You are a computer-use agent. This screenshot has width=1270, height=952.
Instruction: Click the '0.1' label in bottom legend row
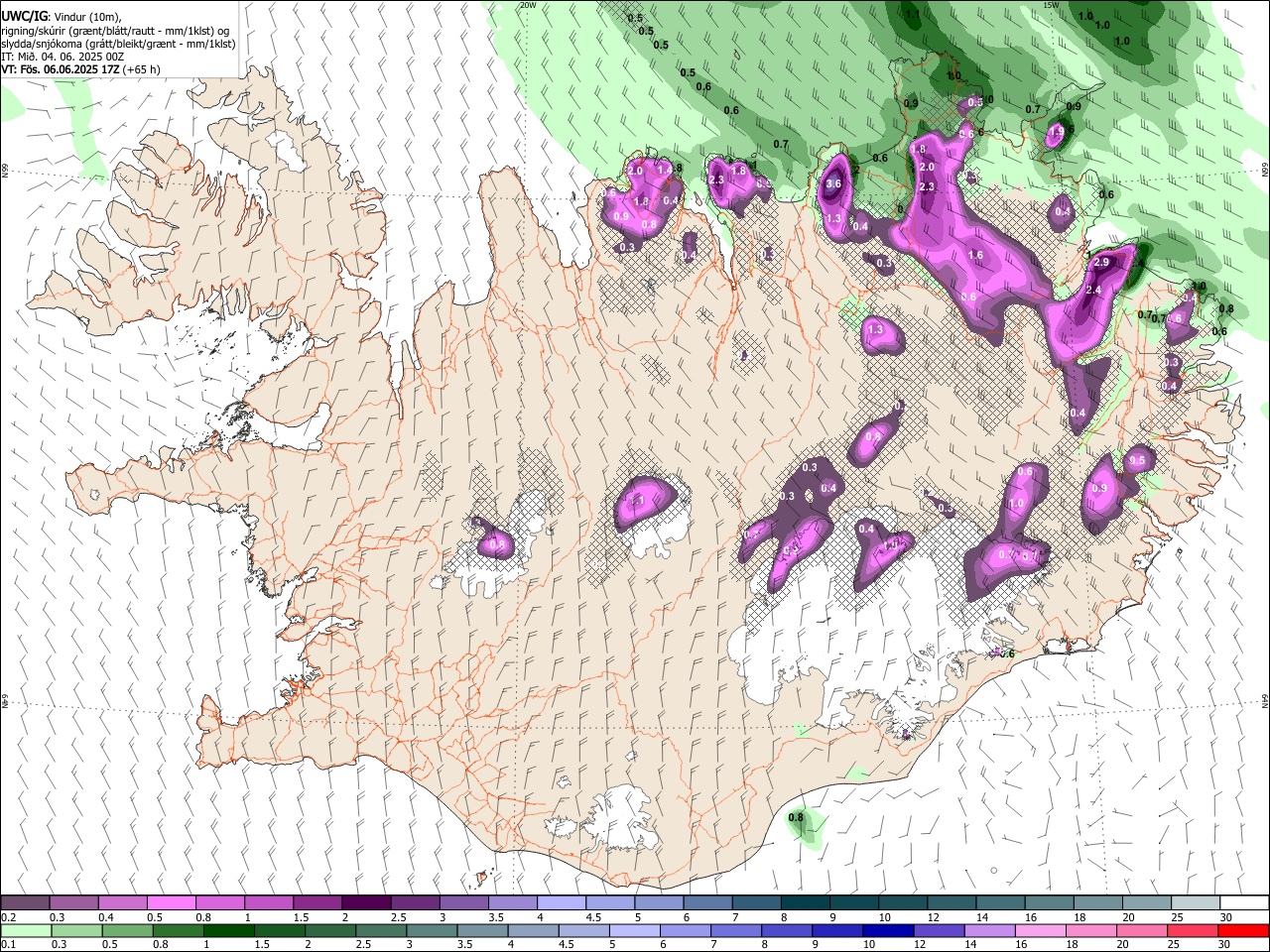tap(9, 945)
